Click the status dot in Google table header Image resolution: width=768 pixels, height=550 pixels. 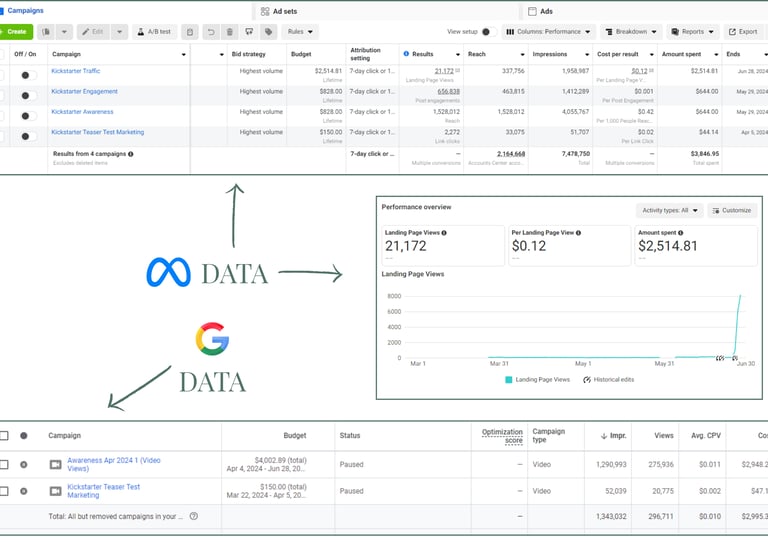tap(24, 435)
